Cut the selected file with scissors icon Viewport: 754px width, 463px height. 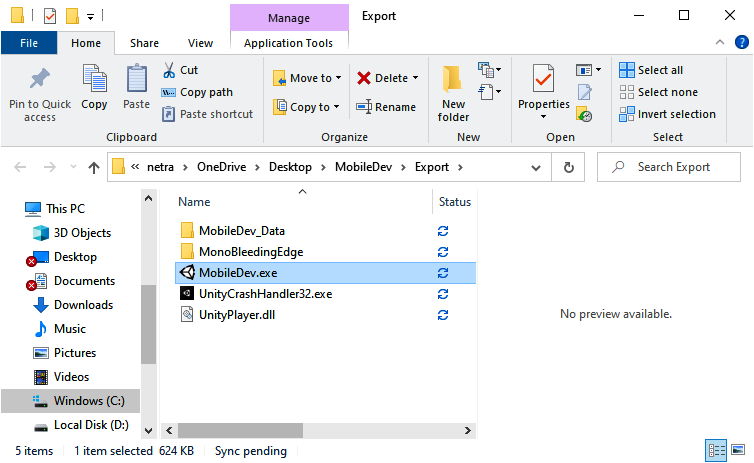[169, 70]
